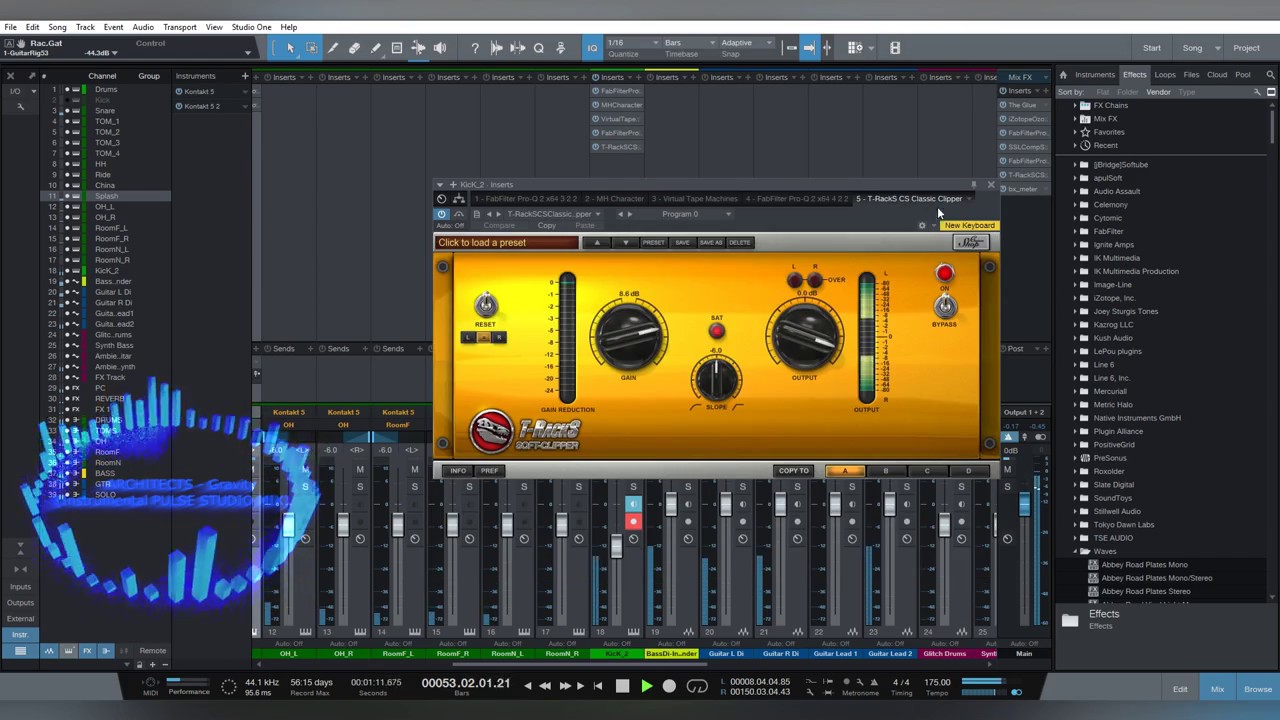Toggle the Loop button in transport
Image resolution: width=1280 pixels, height=720 pixels.
tap(698, 686)
